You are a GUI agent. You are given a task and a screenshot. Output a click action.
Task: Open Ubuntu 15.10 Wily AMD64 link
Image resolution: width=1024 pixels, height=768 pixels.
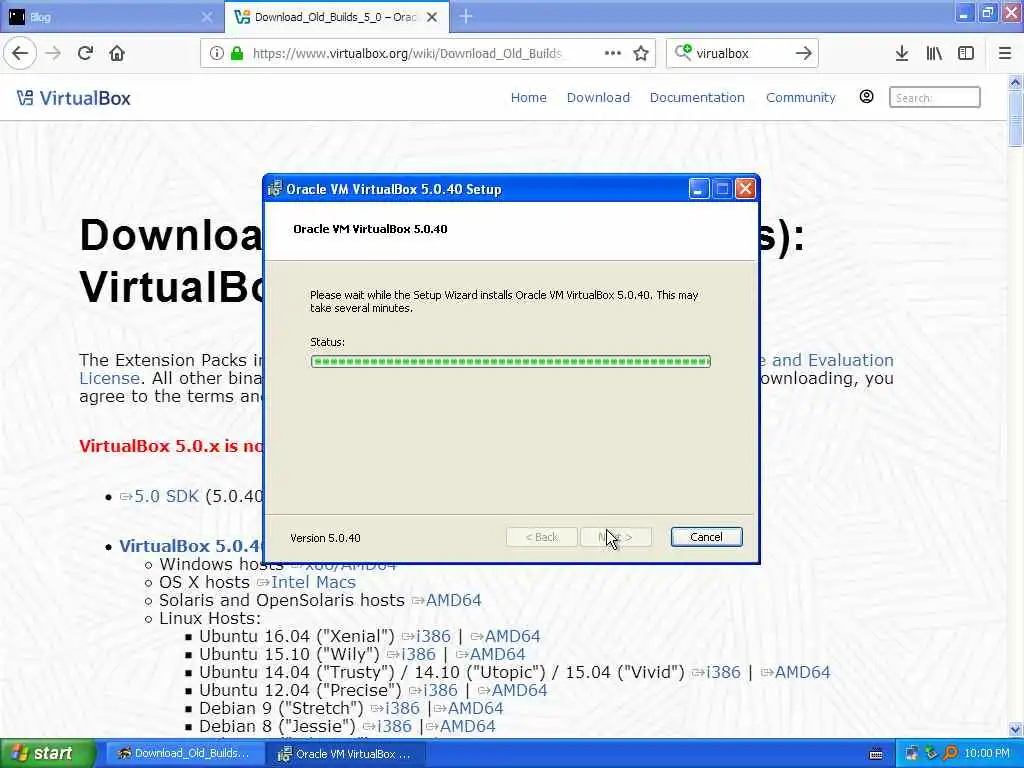pyautogui.click(x=490, y=654)
